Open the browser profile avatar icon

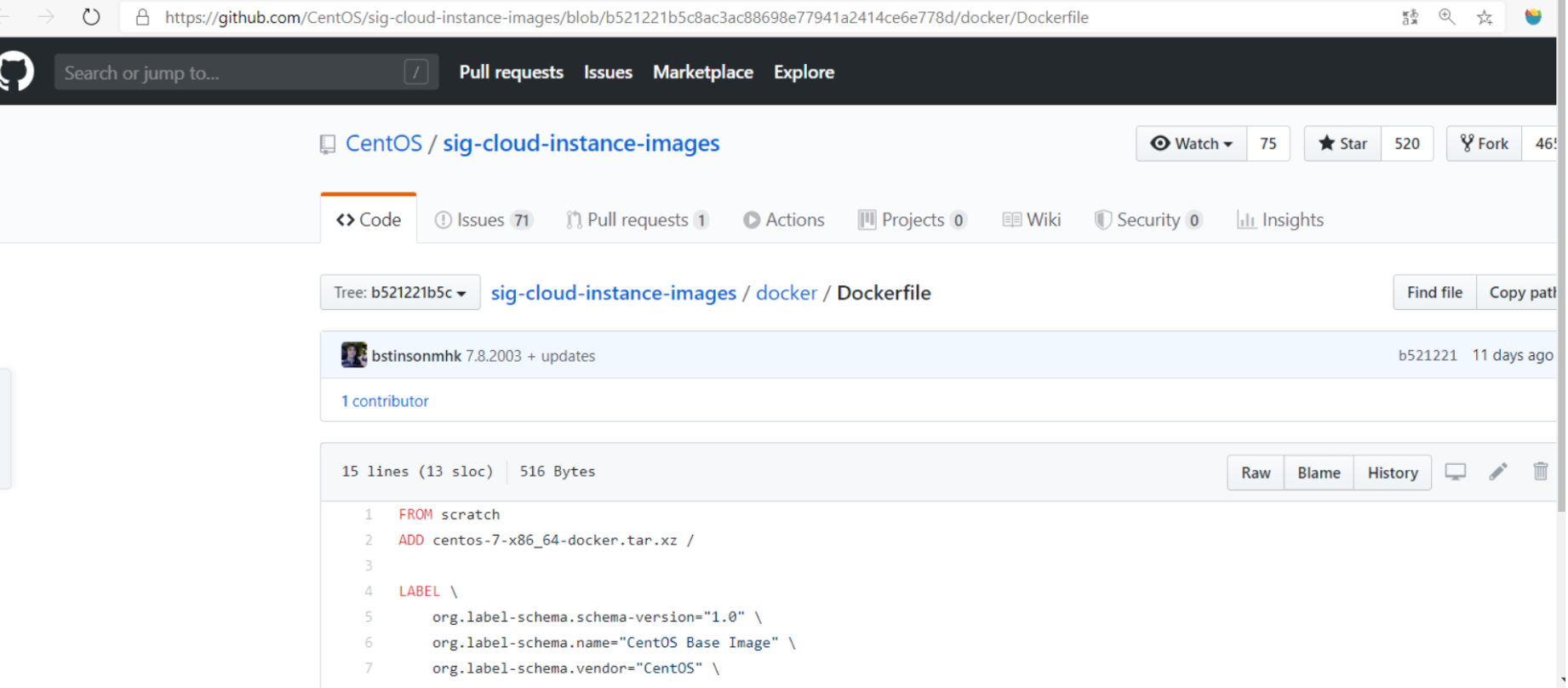[1533, 17]
